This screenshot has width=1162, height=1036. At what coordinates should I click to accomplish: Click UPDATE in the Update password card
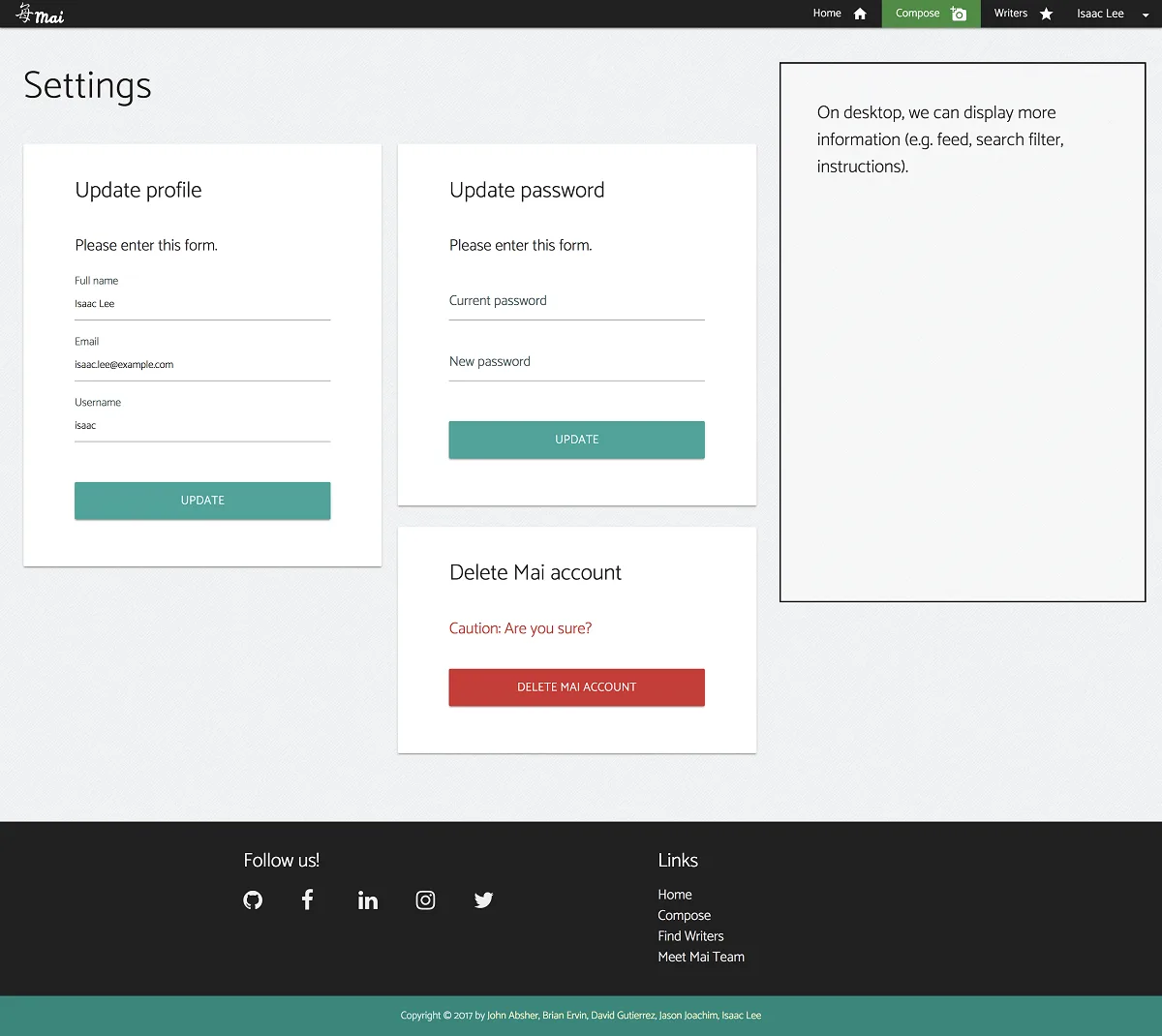577,440
